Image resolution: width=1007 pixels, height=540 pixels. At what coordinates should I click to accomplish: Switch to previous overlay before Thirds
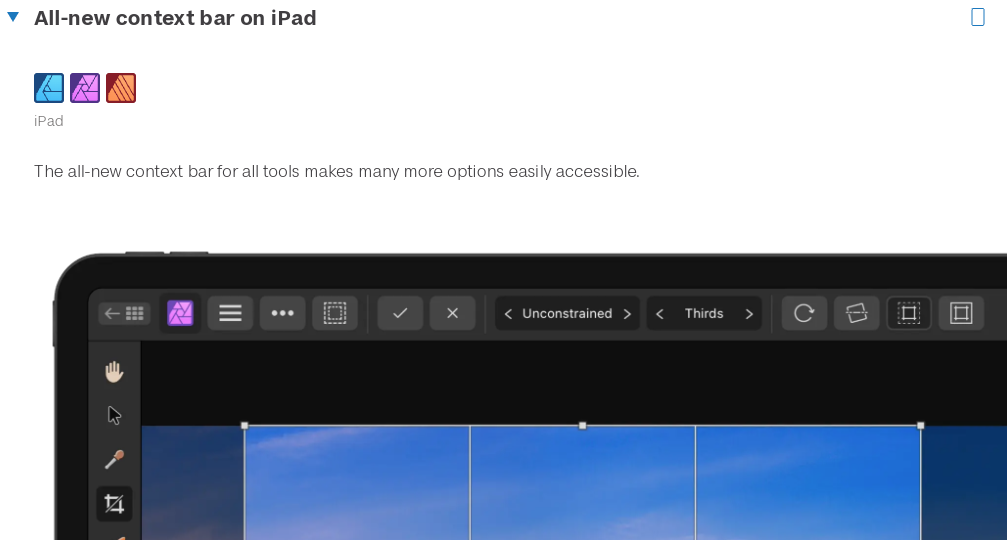(660, 314)
